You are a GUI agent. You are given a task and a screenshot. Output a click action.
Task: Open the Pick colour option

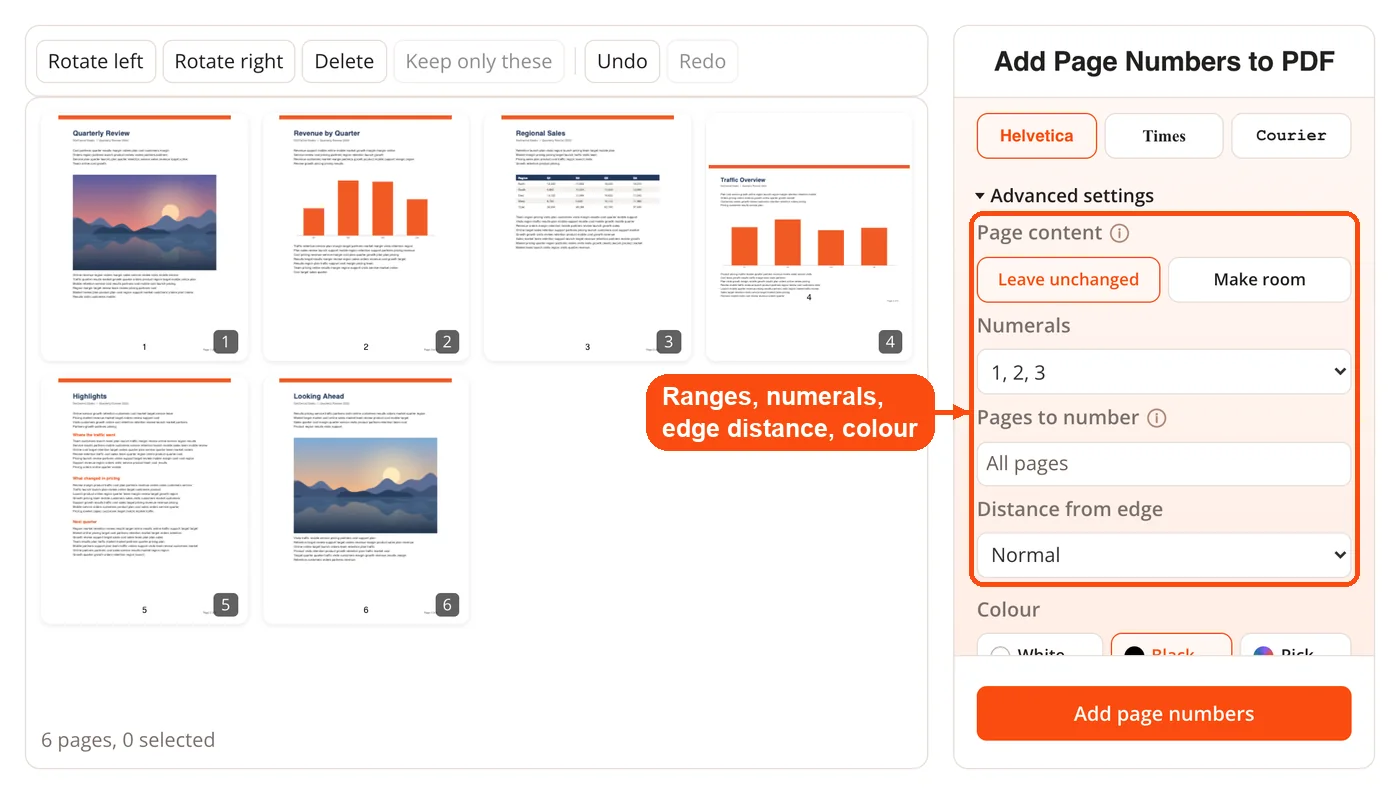tap(1295, 645)
